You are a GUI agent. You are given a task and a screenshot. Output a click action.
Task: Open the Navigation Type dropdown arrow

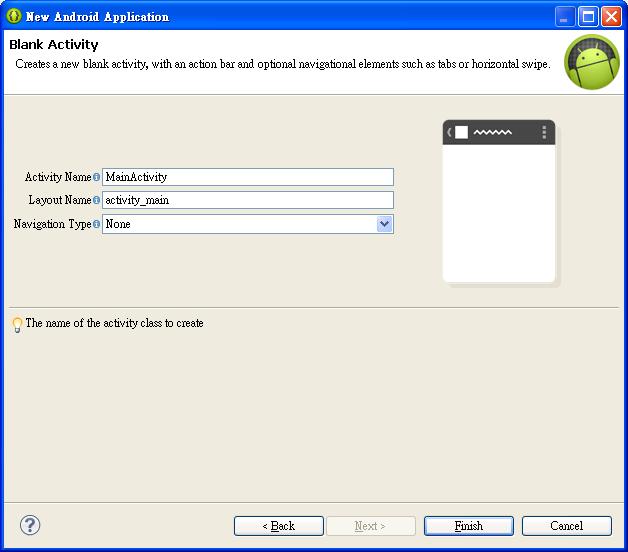[384, 224]
